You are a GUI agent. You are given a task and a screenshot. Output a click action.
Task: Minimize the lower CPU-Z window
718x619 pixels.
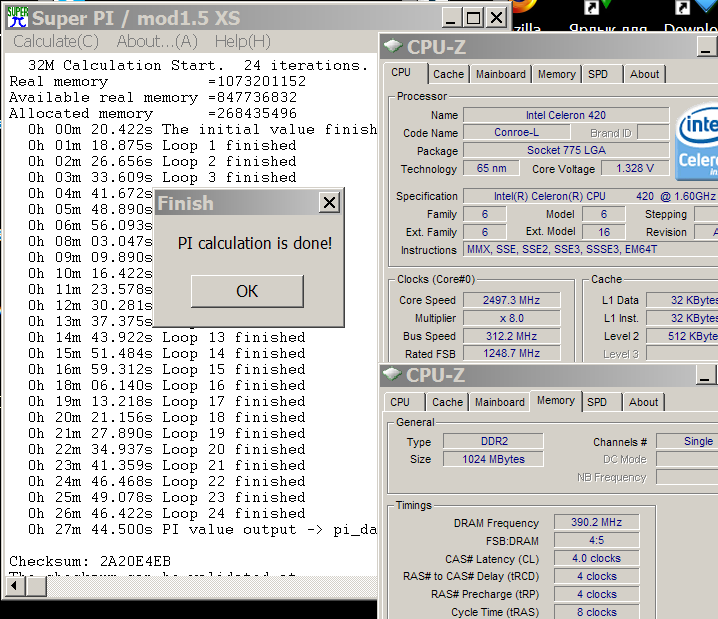[706, 375]
